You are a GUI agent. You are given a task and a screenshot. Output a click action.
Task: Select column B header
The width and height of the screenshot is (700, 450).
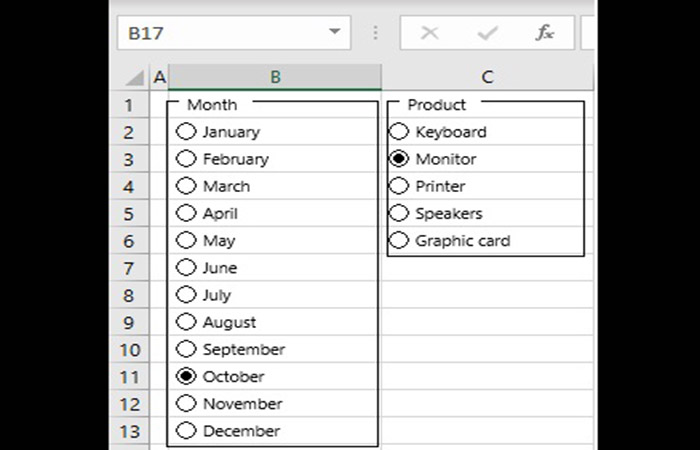pyautogui.click(x=275, y=77)
